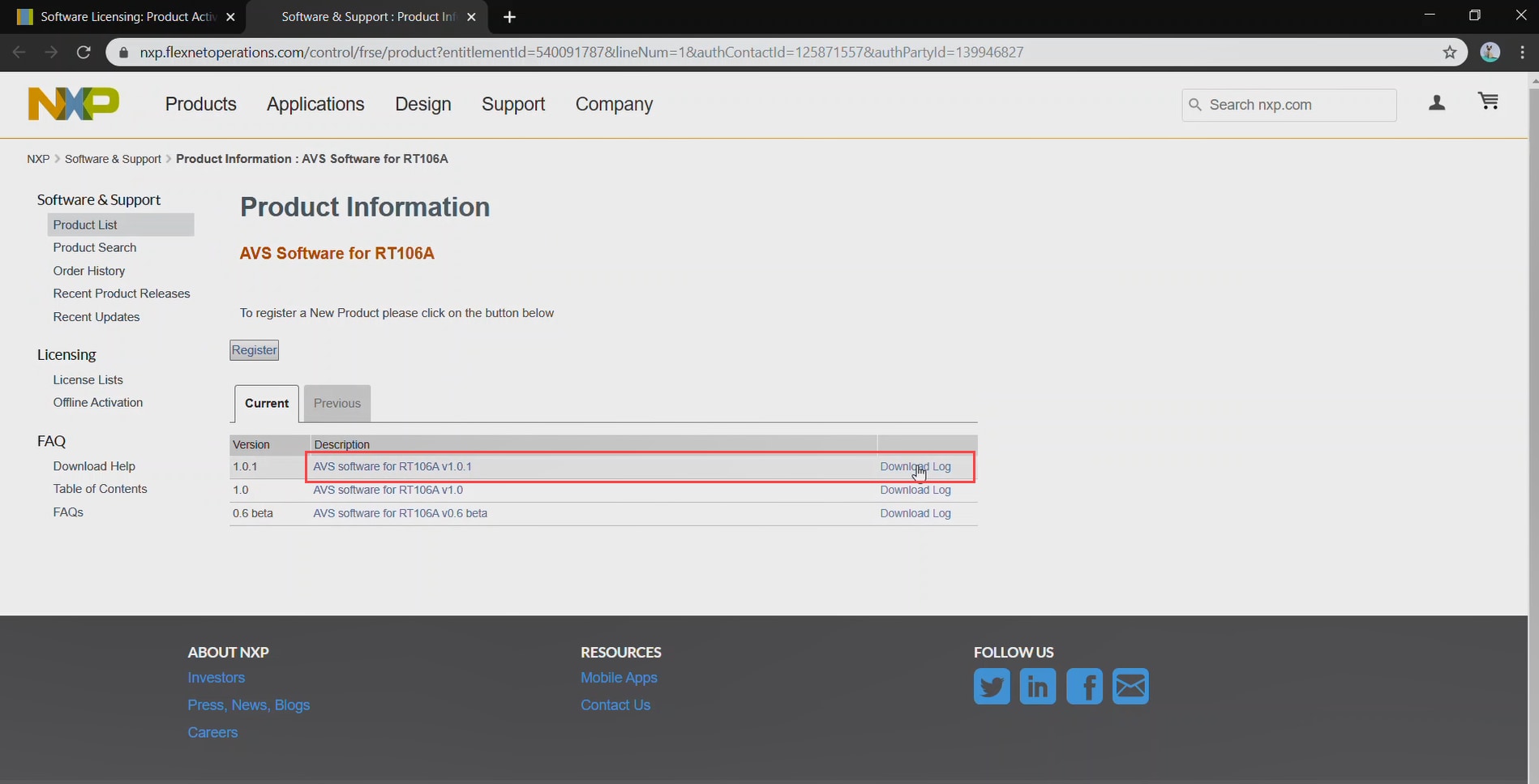
Task: Open the user account icon
Action: pos(1436,103)
